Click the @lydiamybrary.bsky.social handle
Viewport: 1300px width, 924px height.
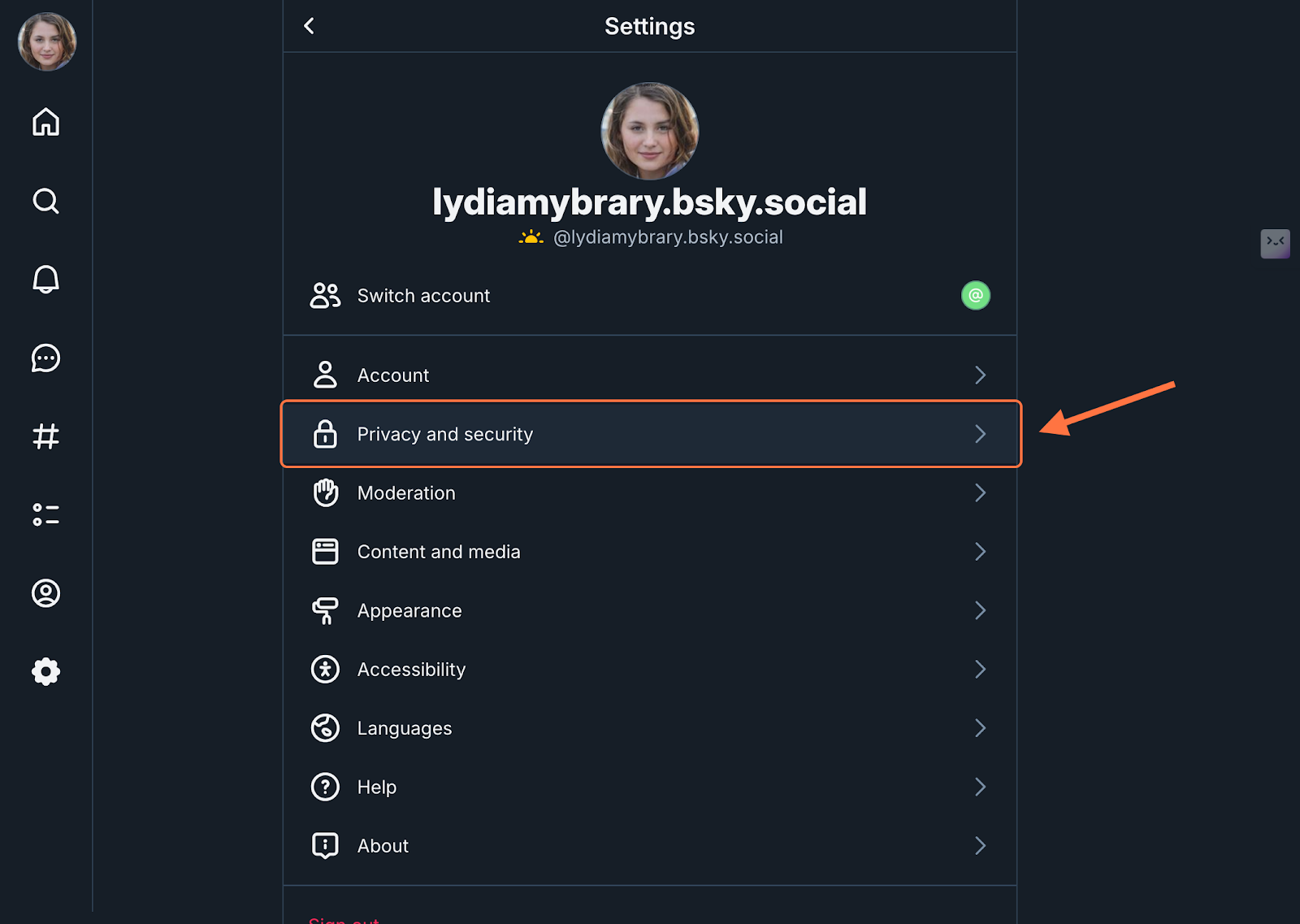click(668, 237)
